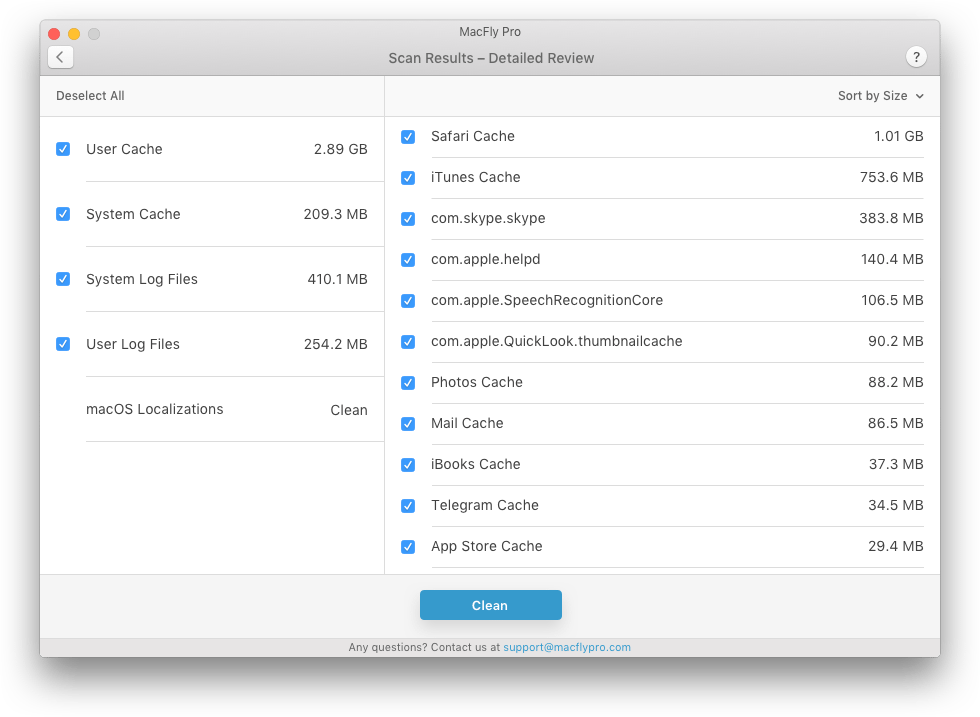This screenshot has width=980, height=717.
Task: Uncheck the Mail Cache checkbox
Action: click(x=408, y=424)
